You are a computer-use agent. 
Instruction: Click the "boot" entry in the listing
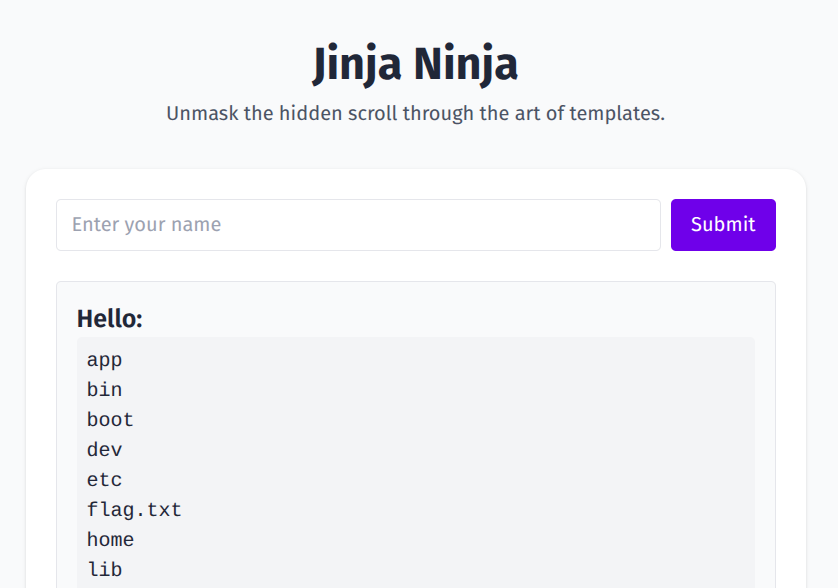click(x=110, y=420)
